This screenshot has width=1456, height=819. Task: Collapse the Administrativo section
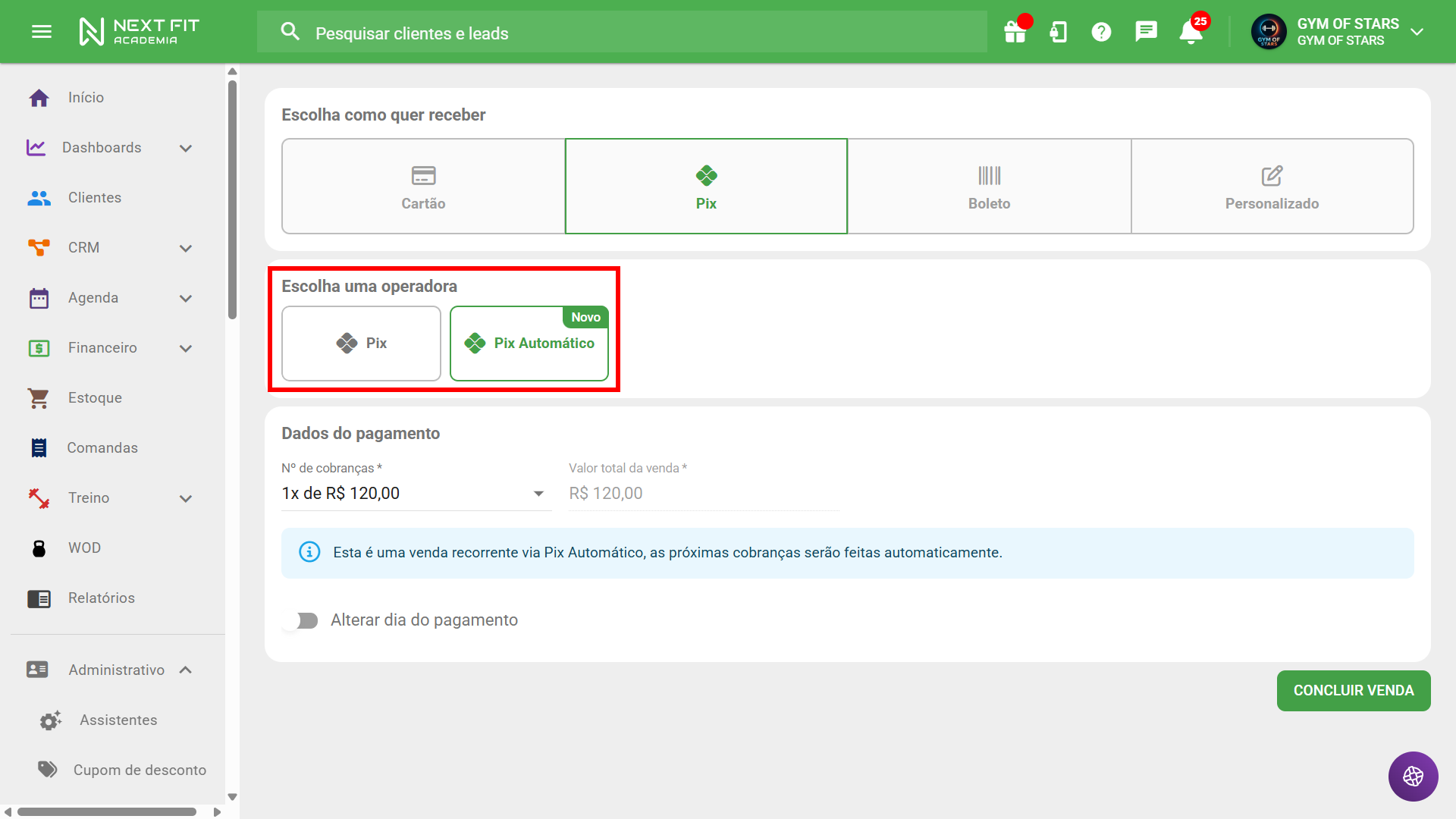click(x=186, y=670)
